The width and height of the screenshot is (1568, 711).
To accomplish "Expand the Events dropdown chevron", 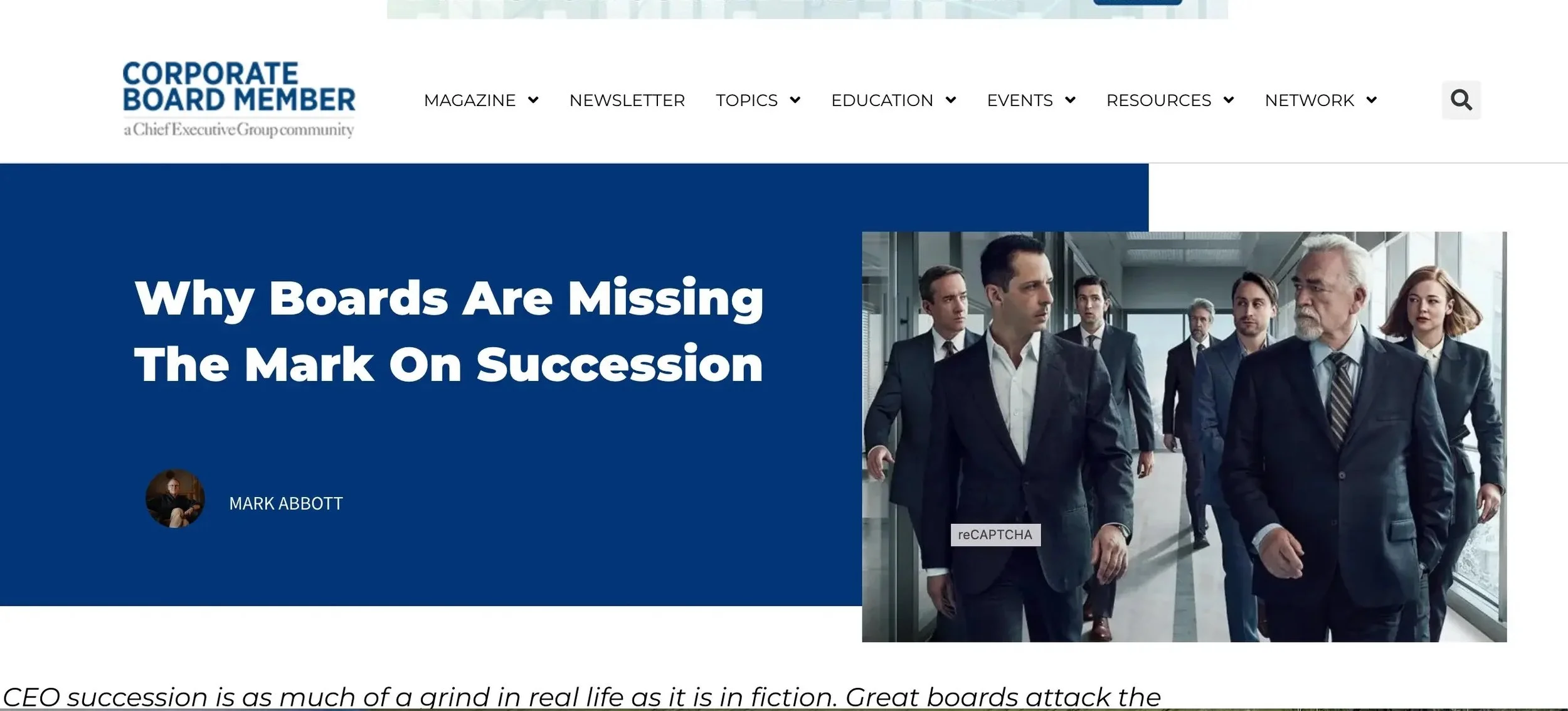I will pos(1070,100).
